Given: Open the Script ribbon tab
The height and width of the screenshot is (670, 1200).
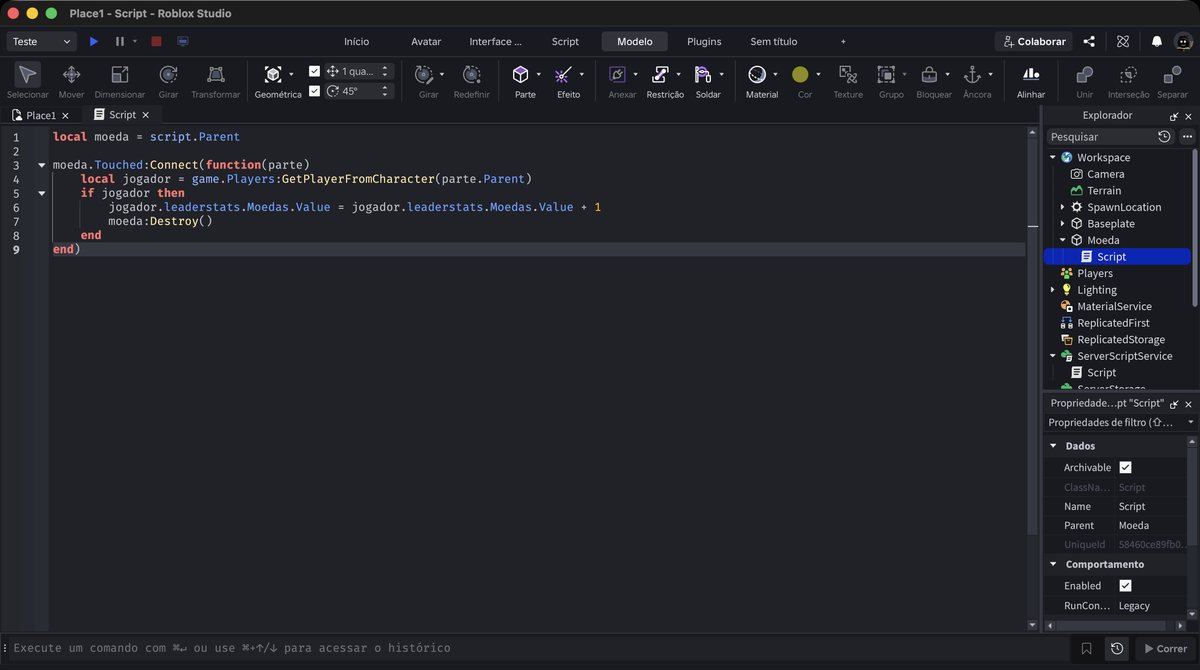Looking at the screenshot, I should [565, 42].
